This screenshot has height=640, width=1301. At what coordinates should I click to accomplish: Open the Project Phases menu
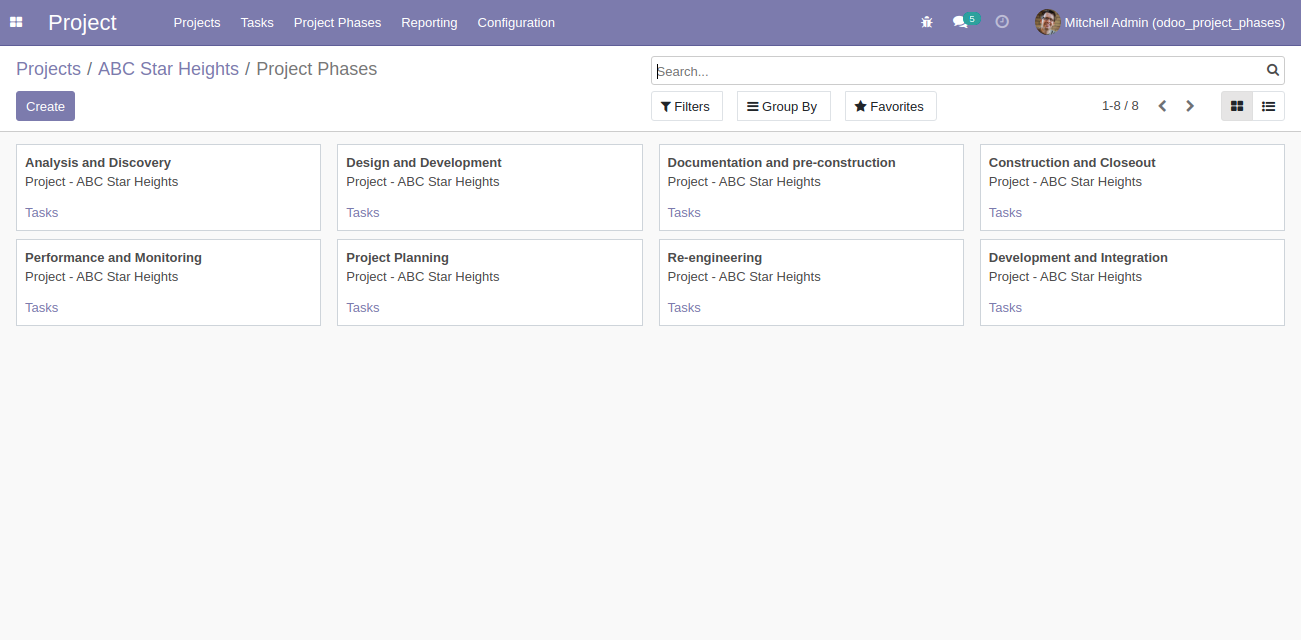tap(337, 22)
